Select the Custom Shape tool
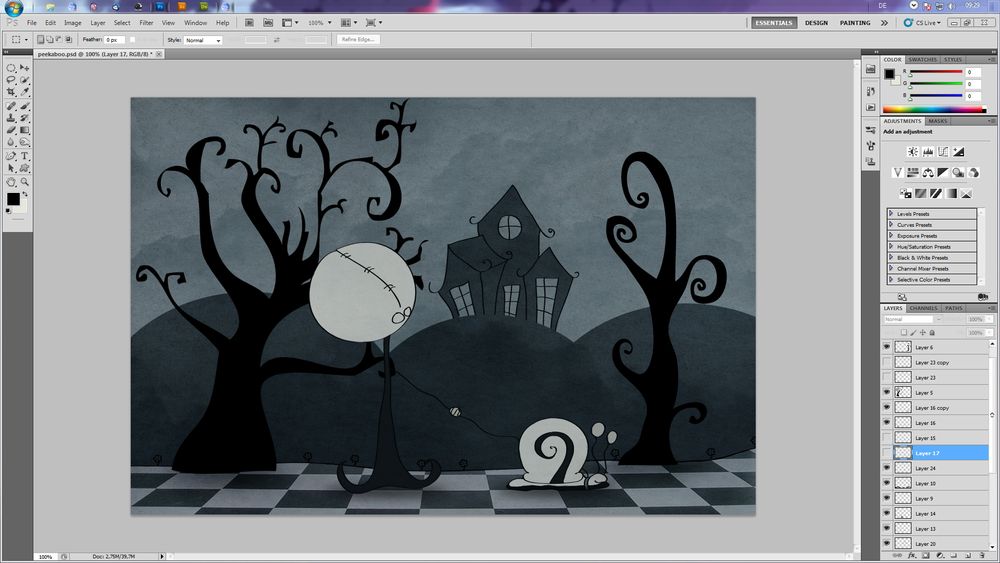Screen dimensions: 1000x563 (24, 168)
